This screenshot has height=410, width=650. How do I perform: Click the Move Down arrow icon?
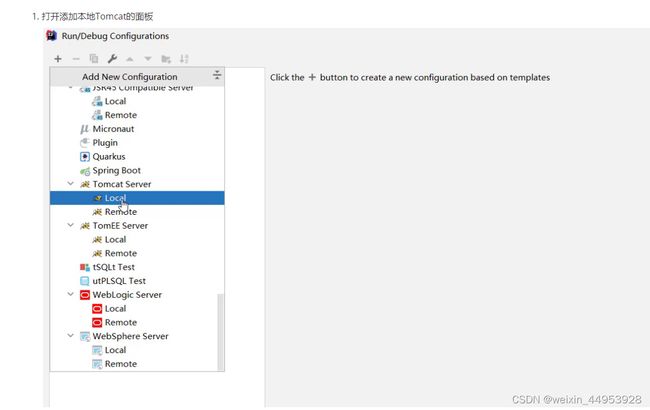(148, 59)
